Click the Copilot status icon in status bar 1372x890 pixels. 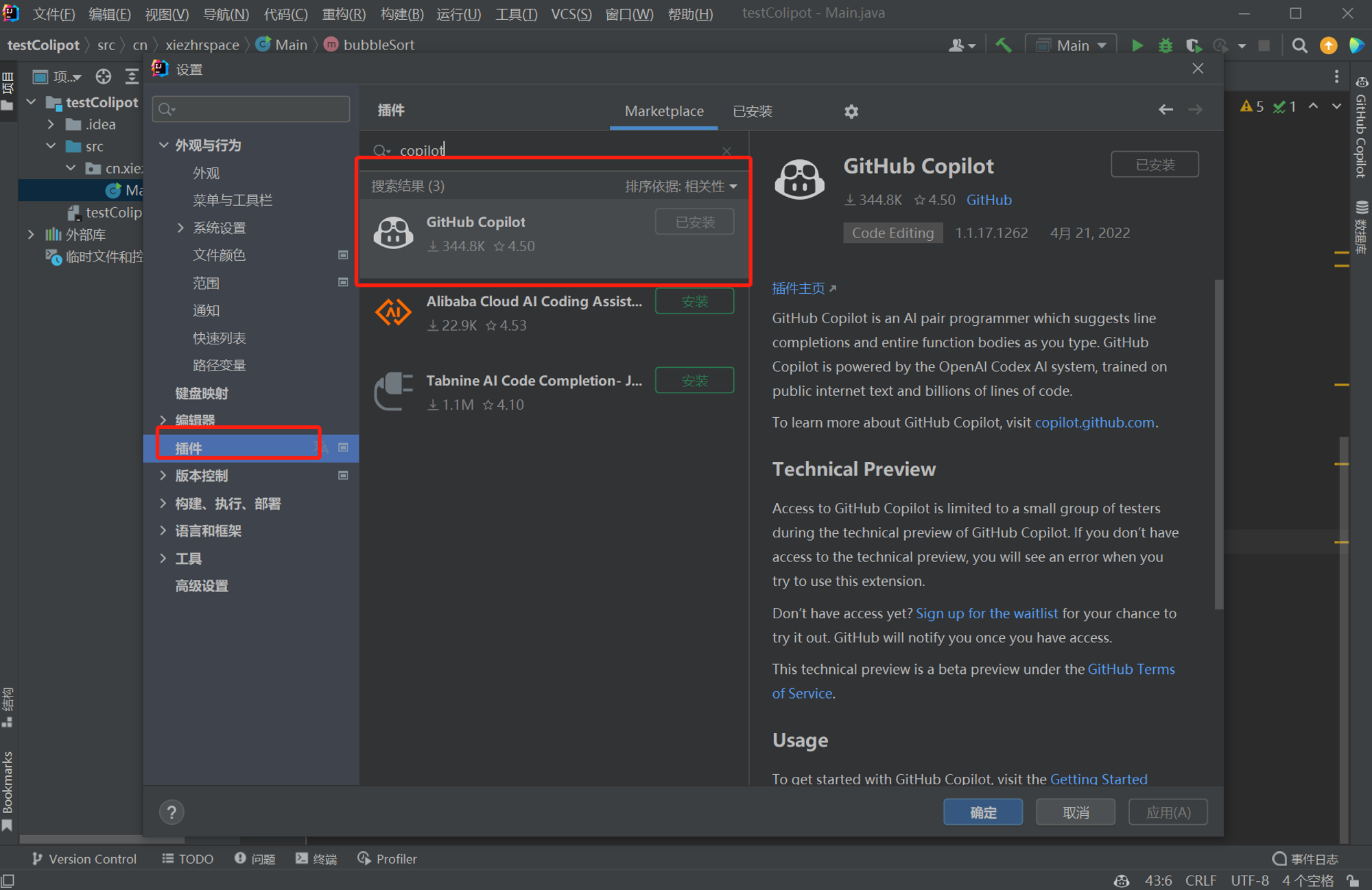click(x=1122, y=880)
